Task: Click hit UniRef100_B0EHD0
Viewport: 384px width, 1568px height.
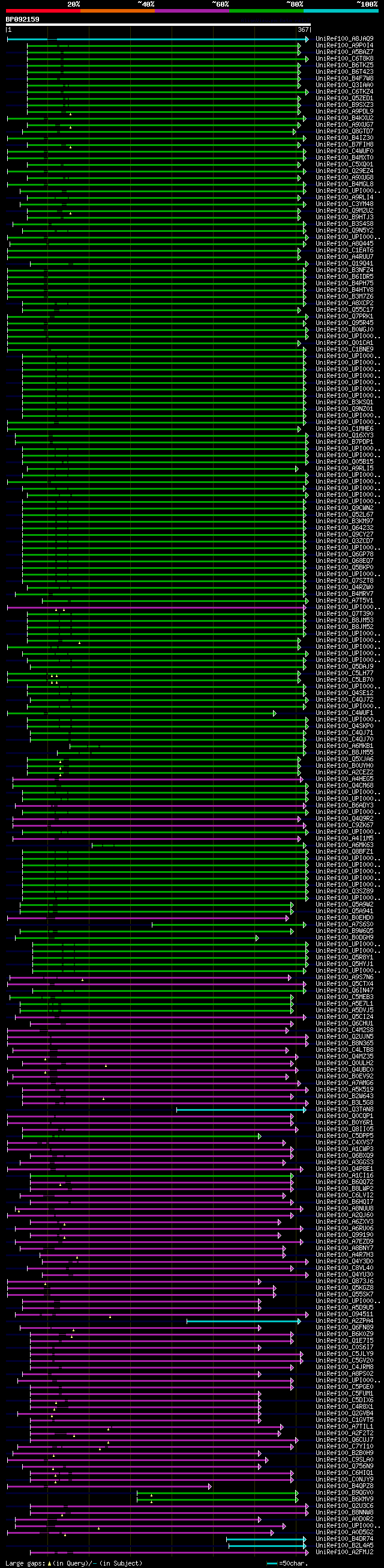Action: (344, 918)
